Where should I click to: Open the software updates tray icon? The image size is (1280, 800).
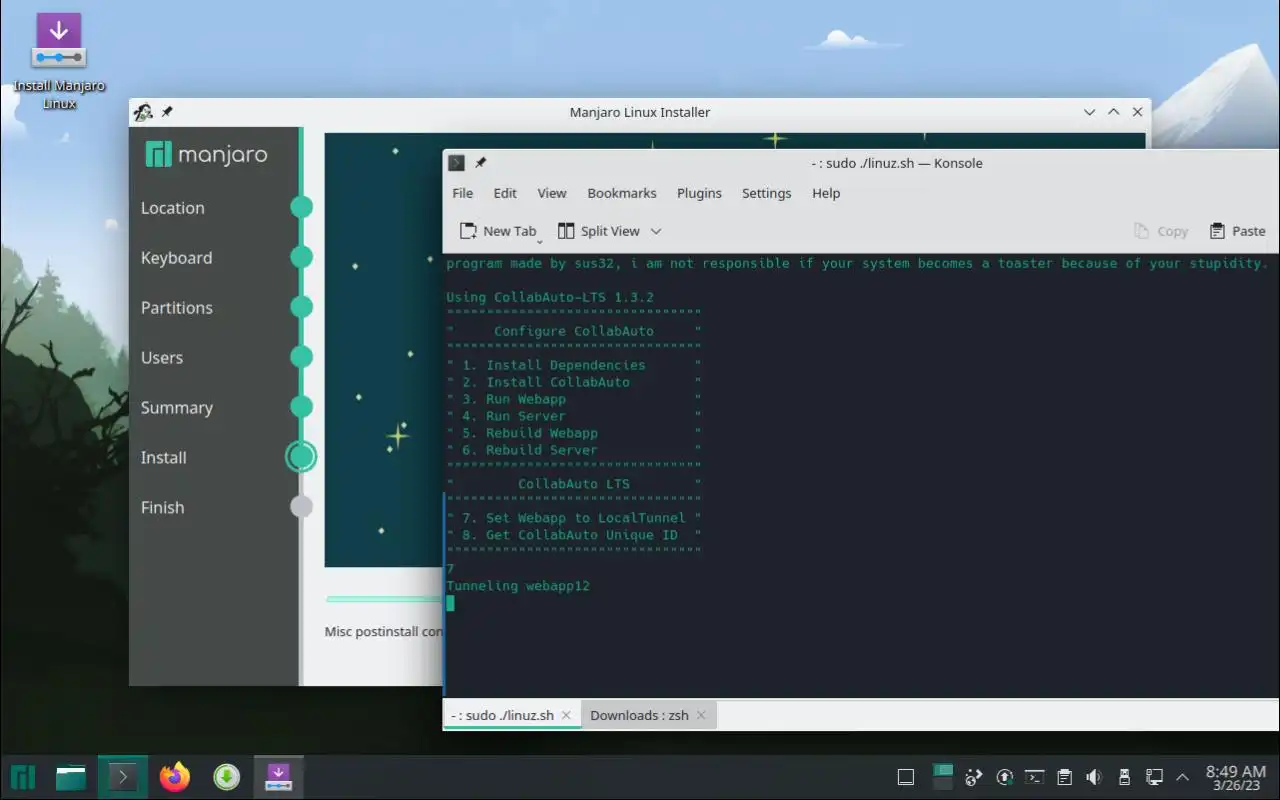(x=1005, y=777)
